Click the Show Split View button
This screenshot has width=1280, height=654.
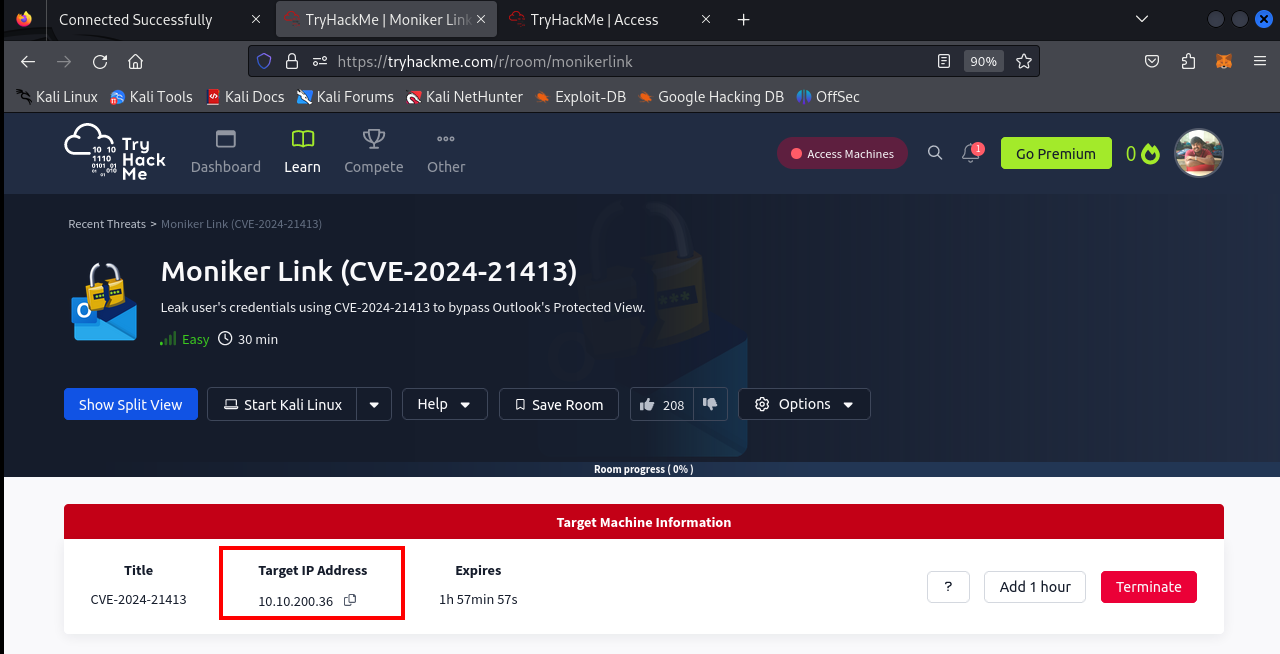[x=131, y=404]
